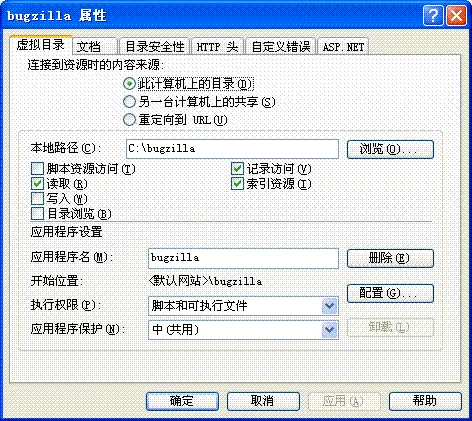472x421 pixels.
Task: Go to the ASP.NET tab
Action: coord(343,47)
